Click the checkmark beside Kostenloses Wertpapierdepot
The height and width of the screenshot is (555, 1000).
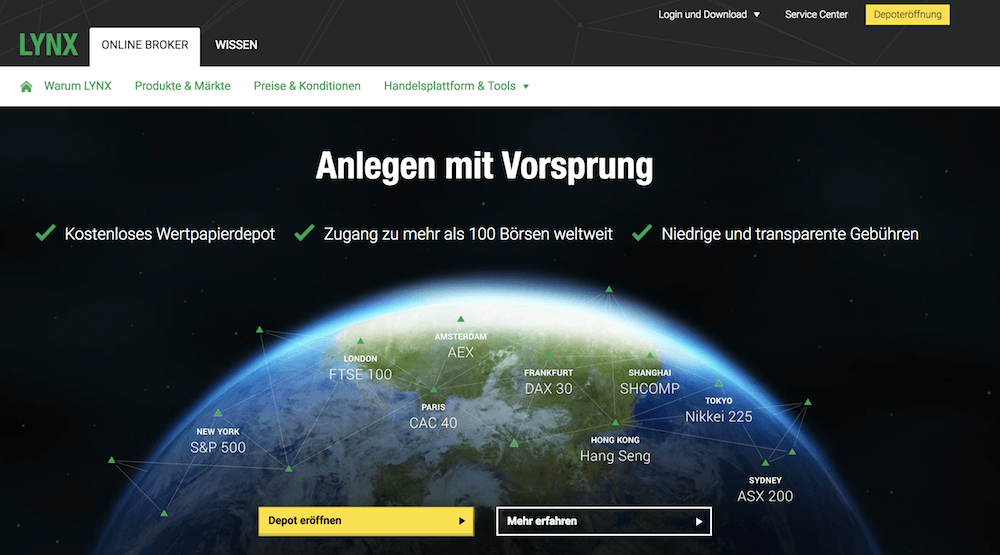pyautogui.click(x=45, y=233)
